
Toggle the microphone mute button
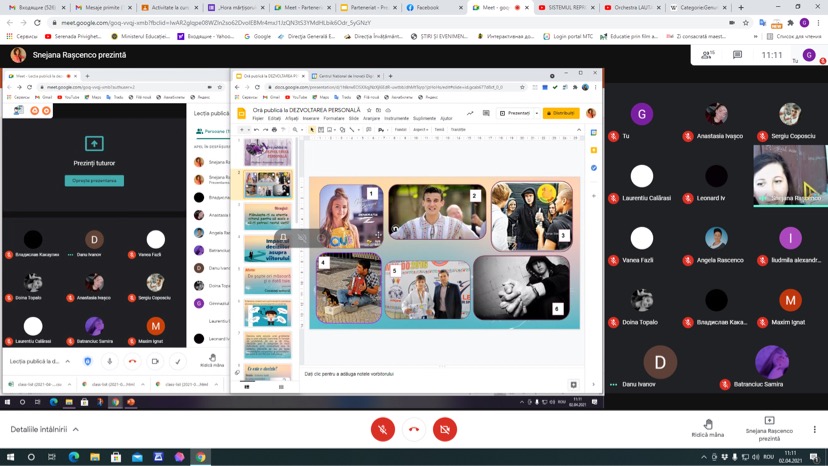coord(383,430)
